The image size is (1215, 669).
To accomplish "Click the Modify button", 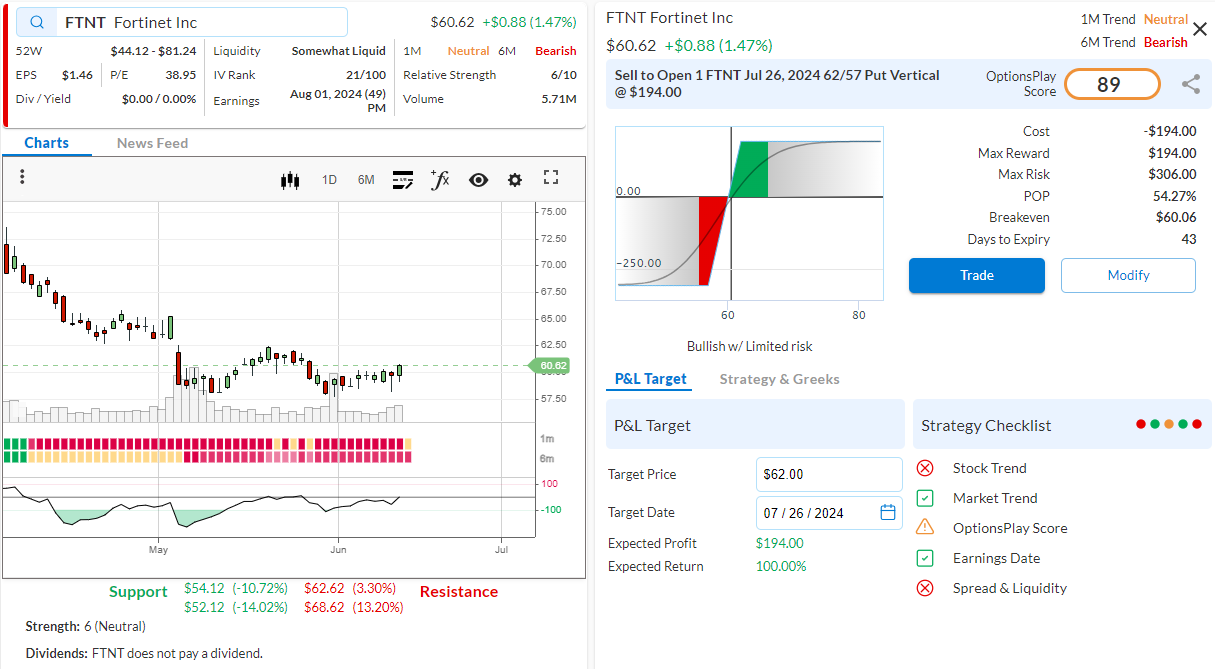I will click(1128, 275).
